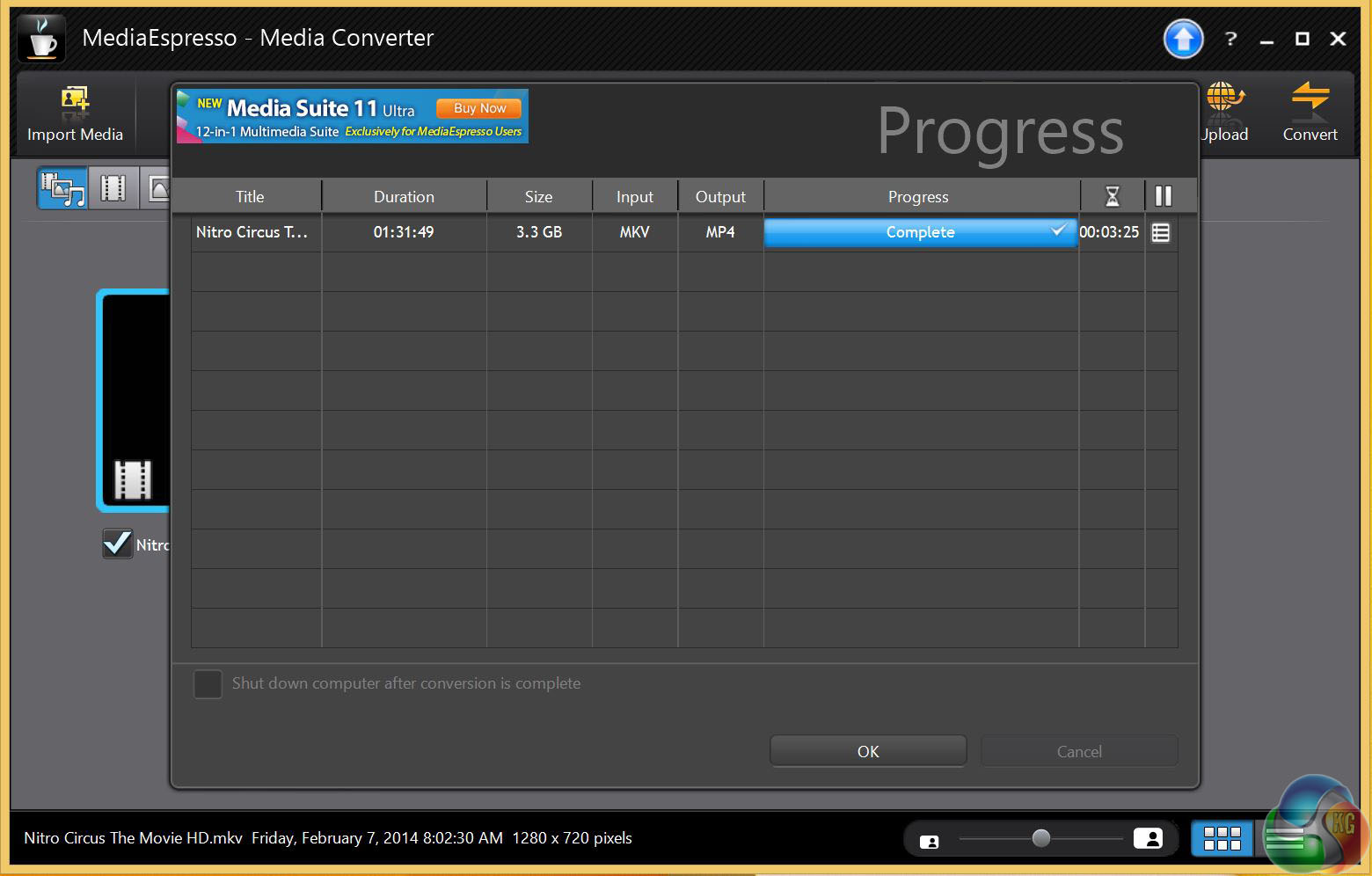The height and width of the screenshot is (876, 1372).
Task: Click the file date in status bar
Action: click(x=377, y=838)
